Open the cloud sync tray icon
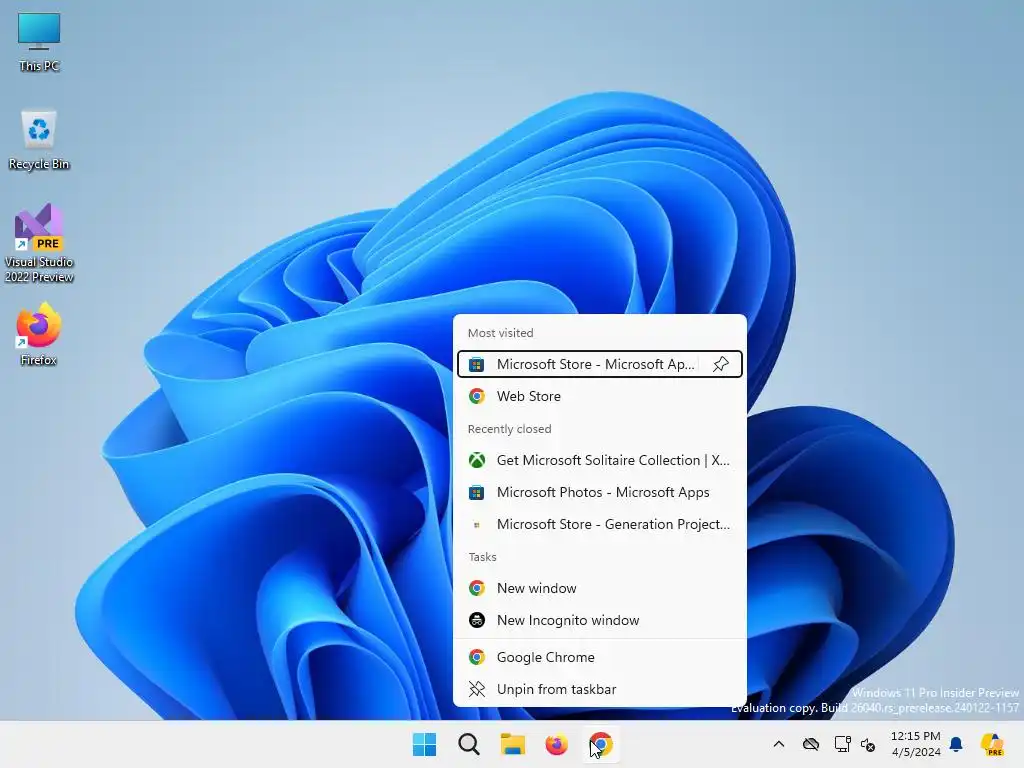Screen dimensions: 1024x768 810,744
